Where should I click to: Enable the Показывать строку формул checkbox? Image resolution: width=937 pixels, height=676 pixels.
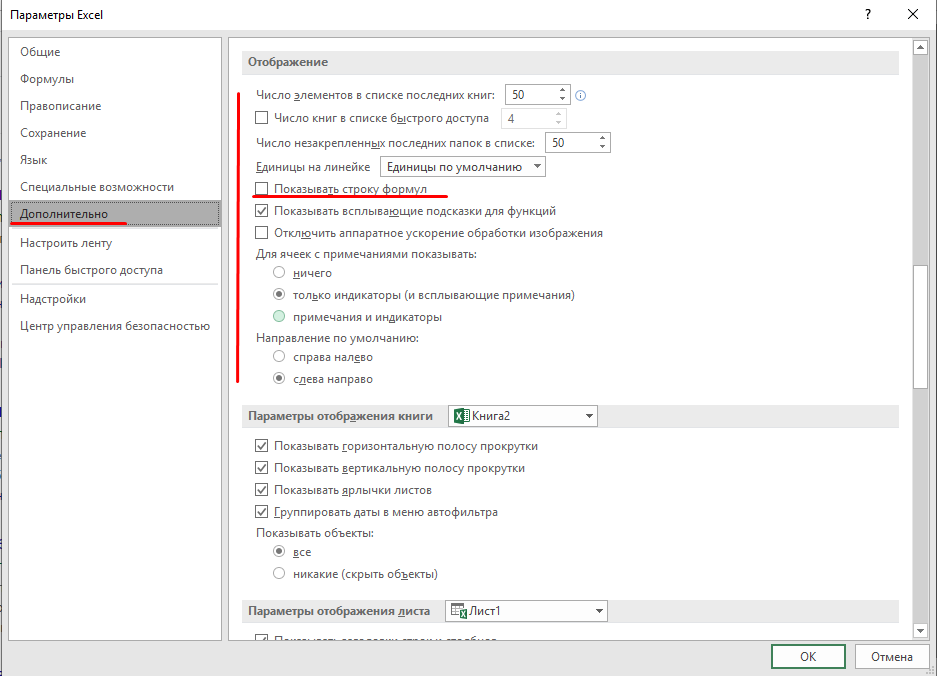(x=261, y=189)
